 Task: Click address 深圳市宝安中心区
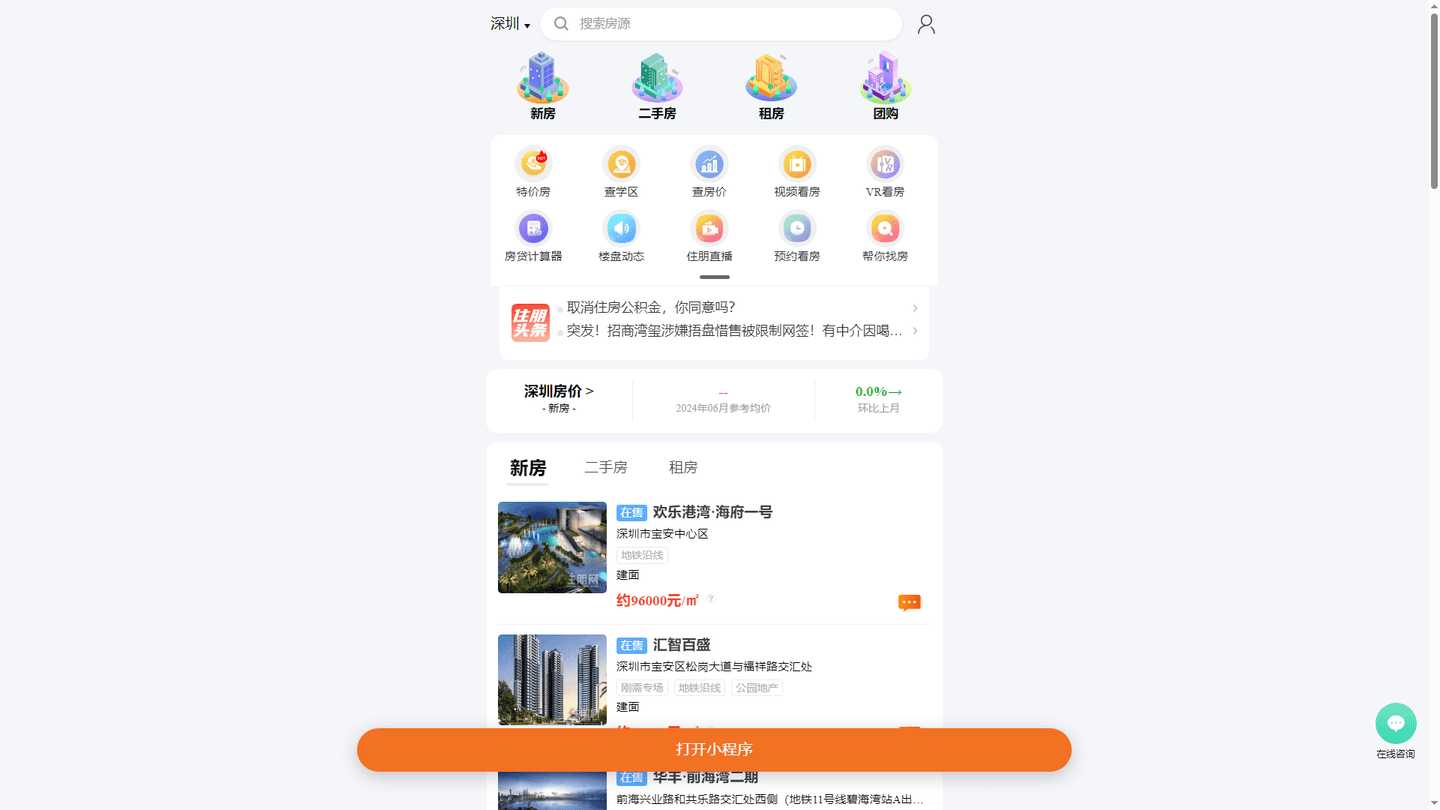click(662, 534)
